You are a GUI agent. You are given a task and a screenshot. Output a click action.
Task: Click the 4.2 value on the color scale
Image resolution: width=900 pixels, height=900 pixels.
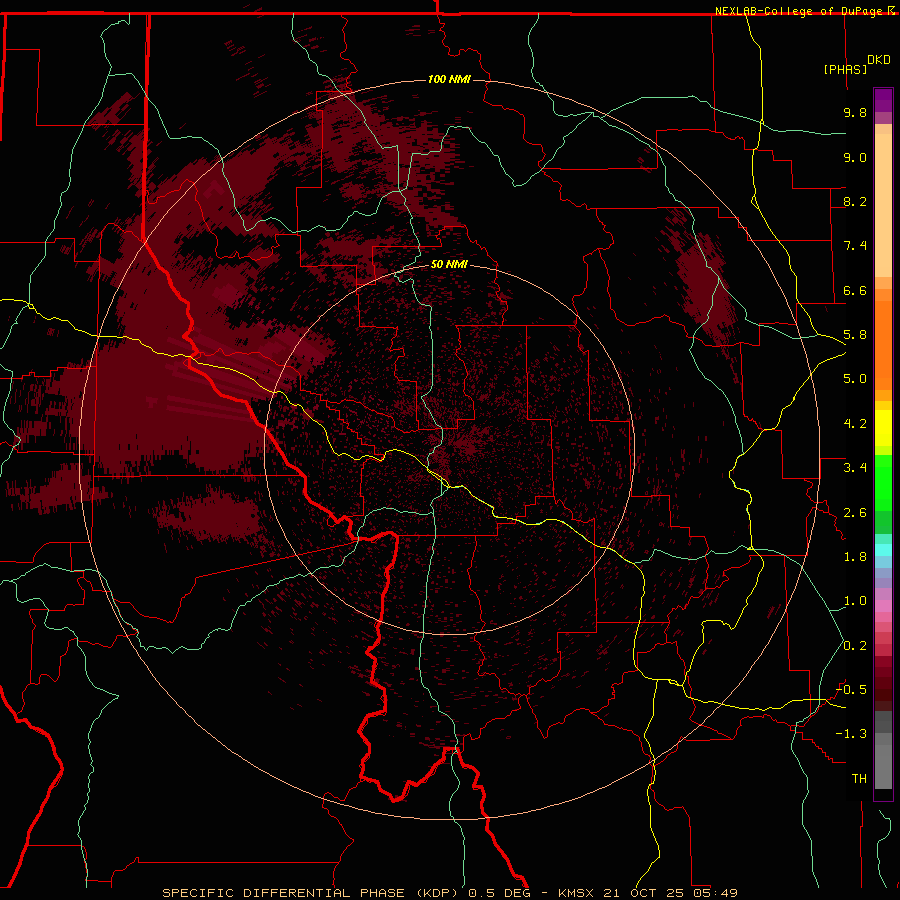pos(855,424)
